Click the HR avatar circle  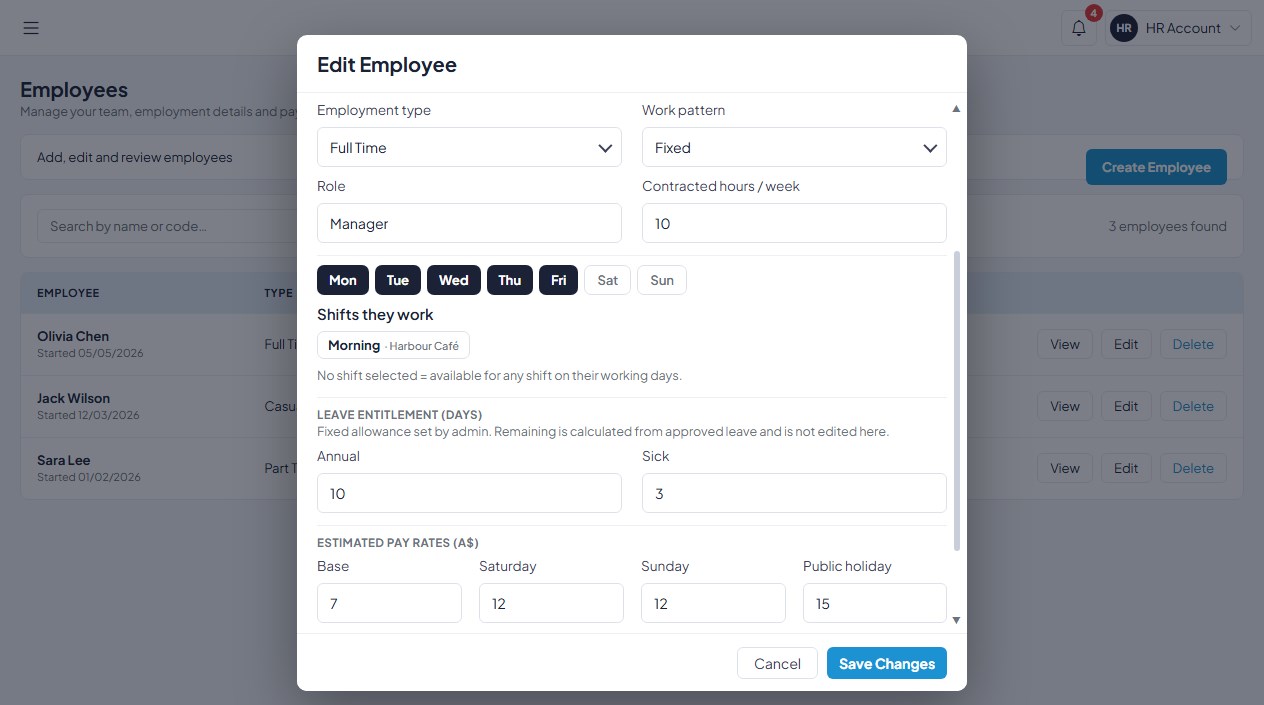(1123, 28)
